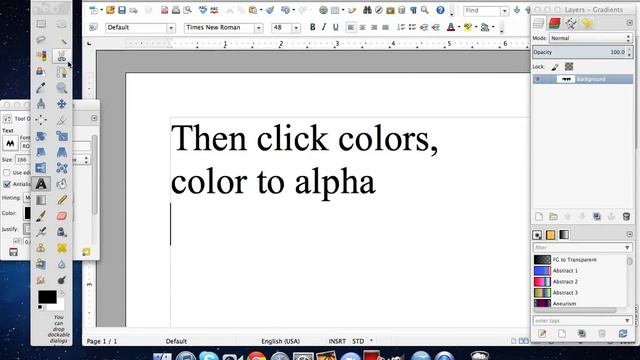This screenshot has width=640, height=360.
Task: Select the Zoom magnifier tool
Action: tap(62, 88)
